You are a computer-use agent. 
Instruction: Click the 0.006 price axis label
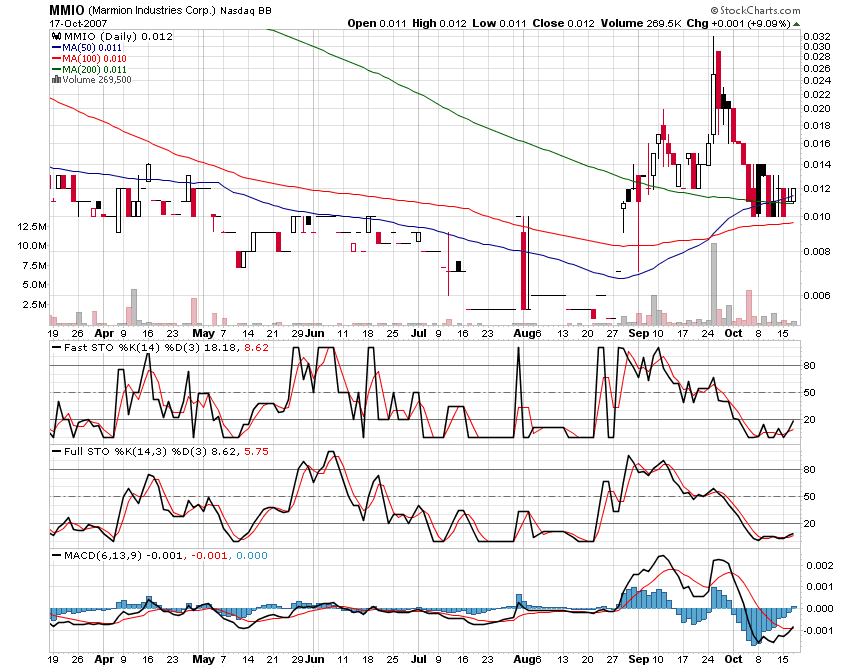point(816,296)
